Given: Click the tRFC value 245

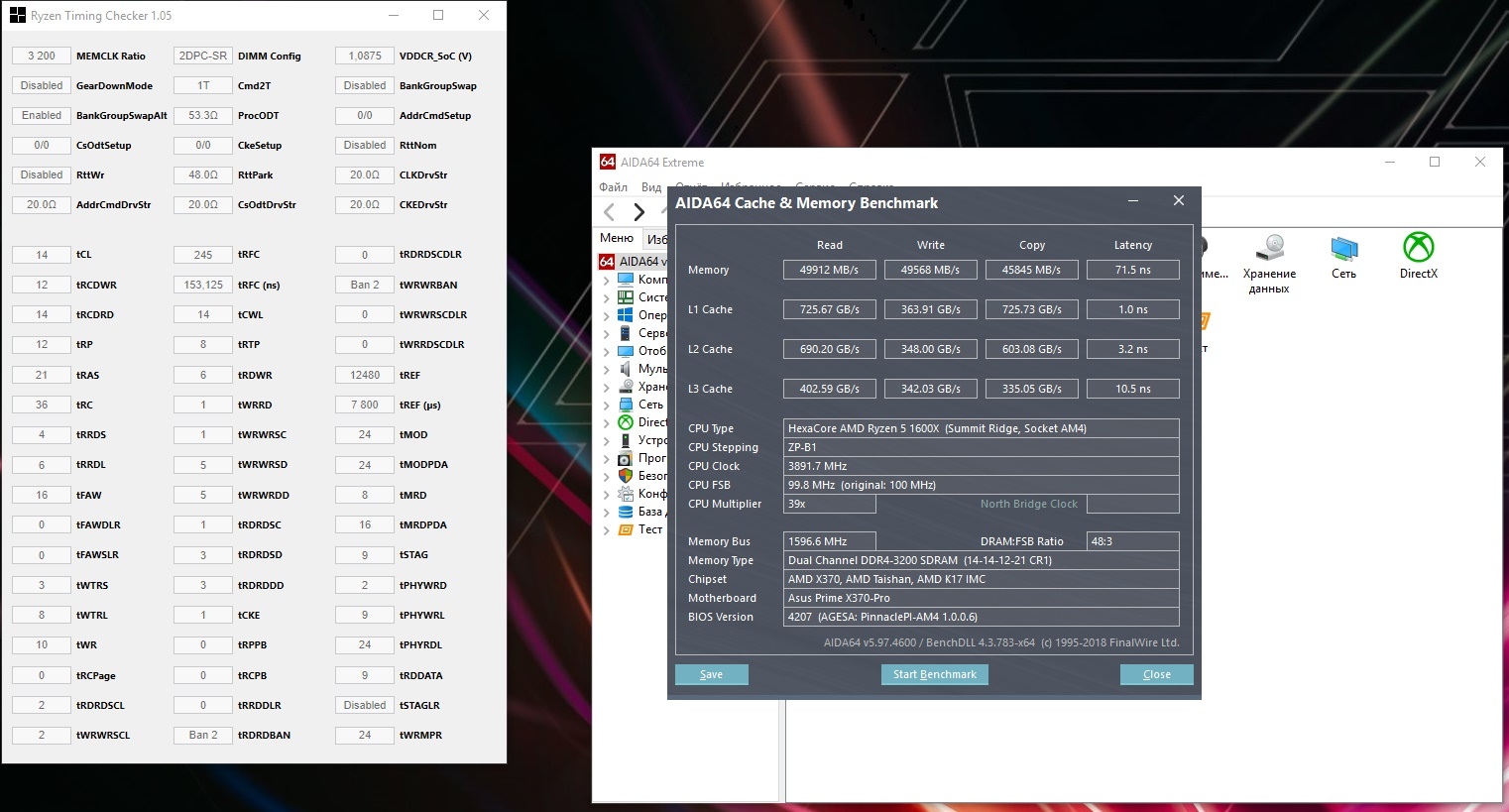Looking at the screenshot, I should point(203,255).
